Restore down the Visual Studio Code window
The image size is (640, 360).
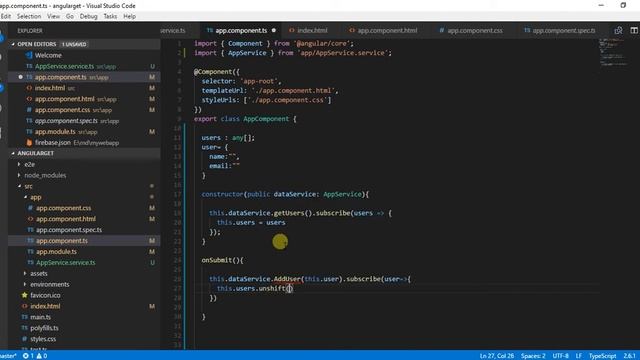(x=623, y=5)
